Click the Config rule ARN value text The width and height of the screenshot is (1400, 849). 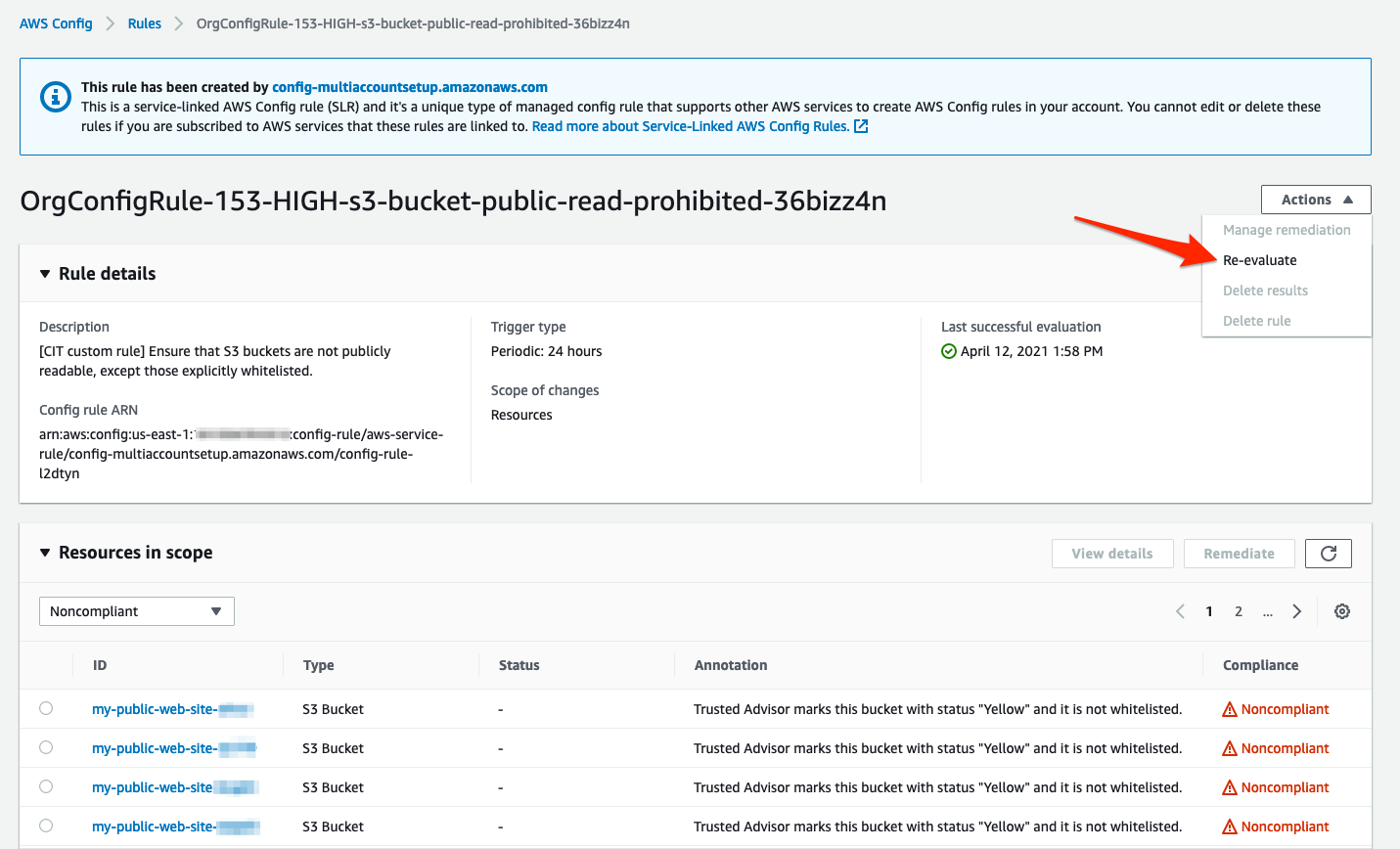pyautogui.click(x=241, y=454)
